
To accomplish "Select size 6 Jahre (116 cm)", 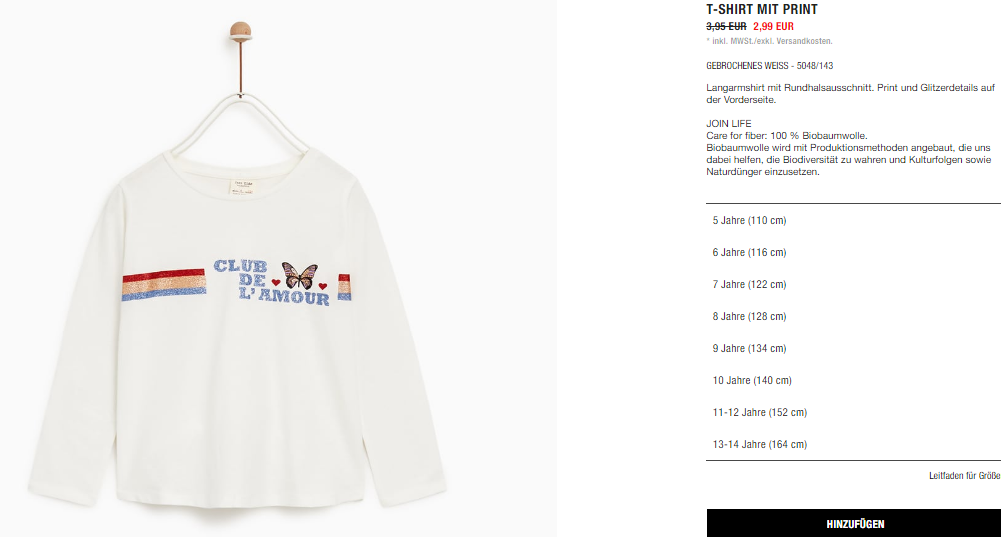I will pos(853,252).
